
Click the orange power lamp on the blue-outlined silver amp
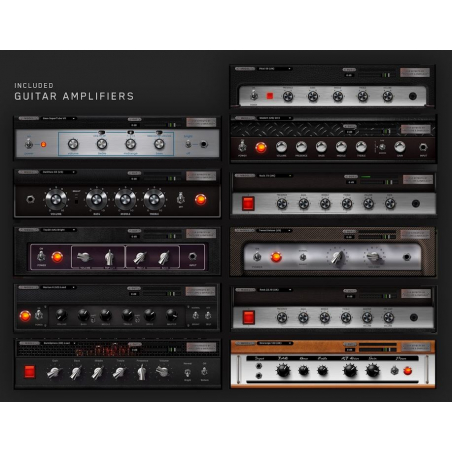pos(43,144)
